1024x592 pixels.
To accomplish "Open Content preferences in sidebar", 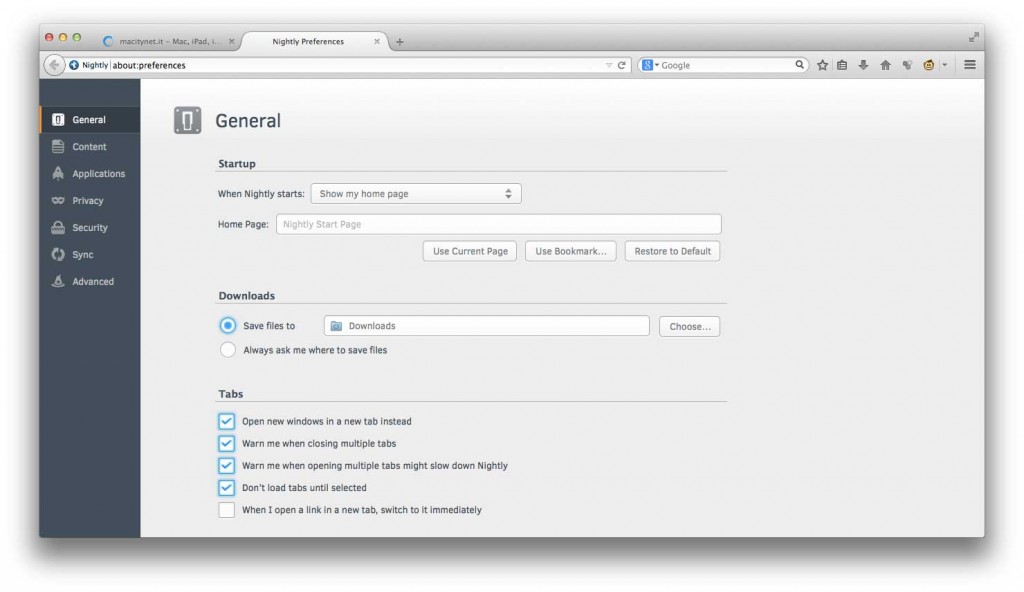I will point(89,146).
